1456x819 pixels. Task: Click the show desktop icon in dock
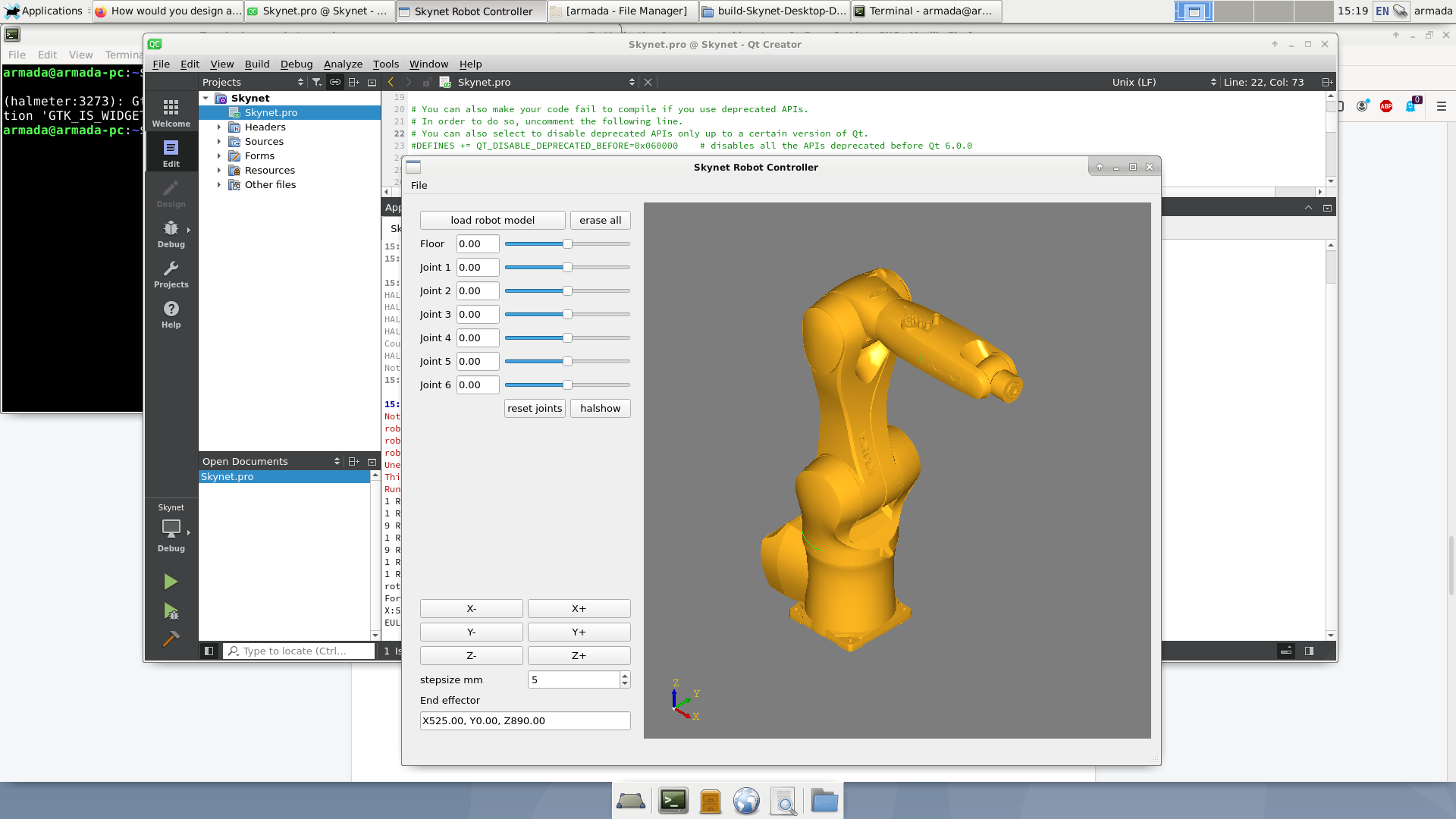click(x=631, y=801)
